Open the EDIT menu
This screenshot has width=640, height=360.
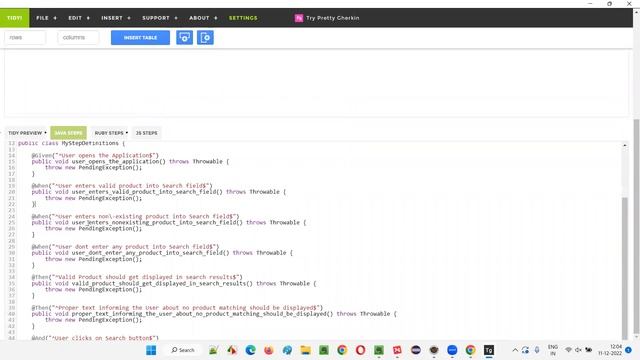coord(75,18)
